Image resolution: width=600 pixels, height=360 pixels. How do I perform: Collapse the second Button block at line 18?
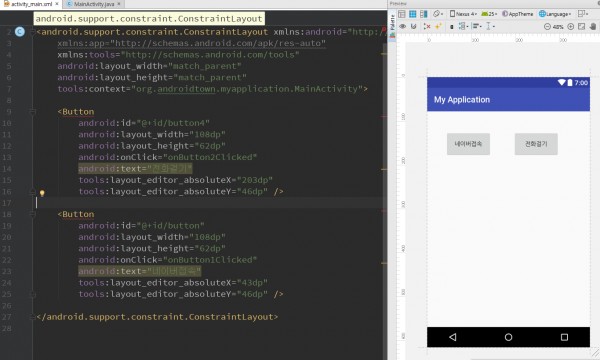click(x=33, y=214)
